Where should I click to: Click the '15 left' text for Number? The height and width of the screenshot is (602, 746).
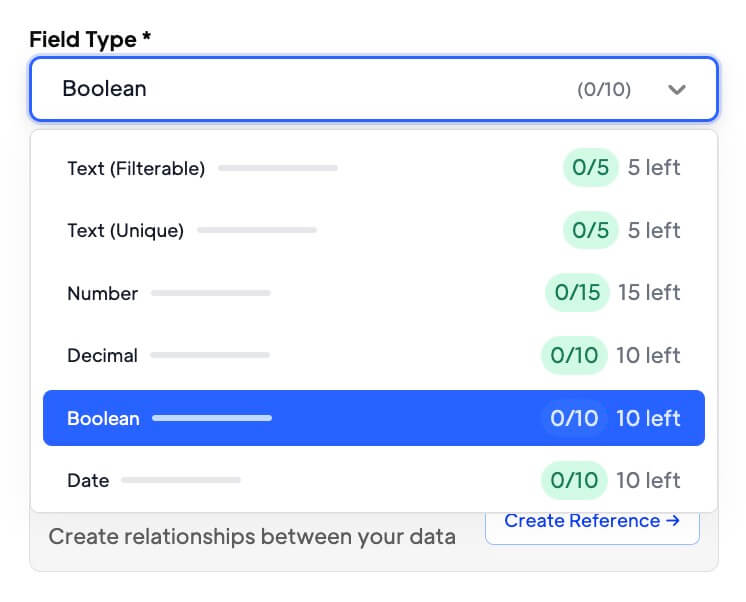[649, 293]
